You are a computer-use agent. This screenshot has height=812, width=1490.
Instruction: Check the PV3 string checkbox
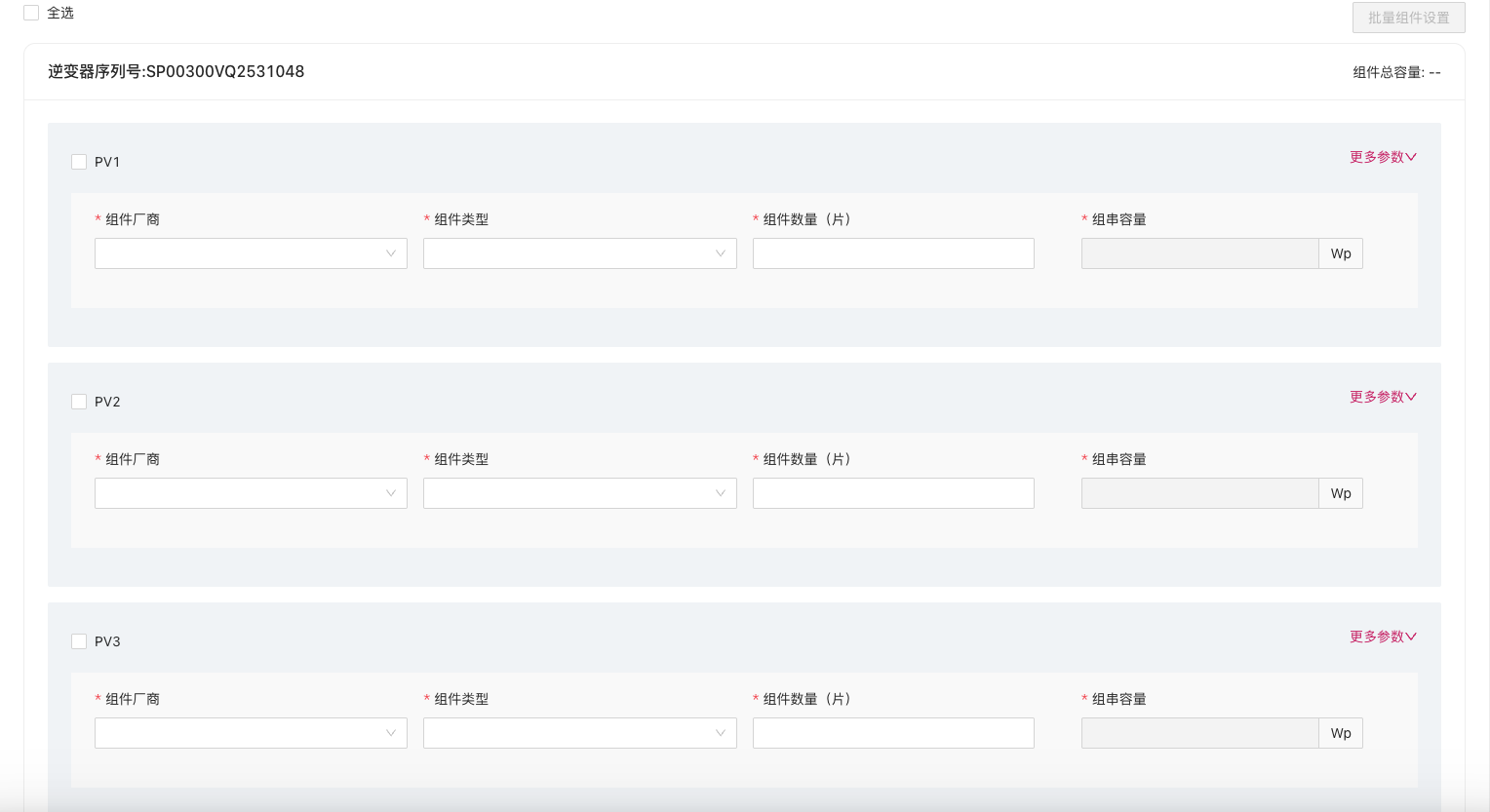tap(79, 641)
